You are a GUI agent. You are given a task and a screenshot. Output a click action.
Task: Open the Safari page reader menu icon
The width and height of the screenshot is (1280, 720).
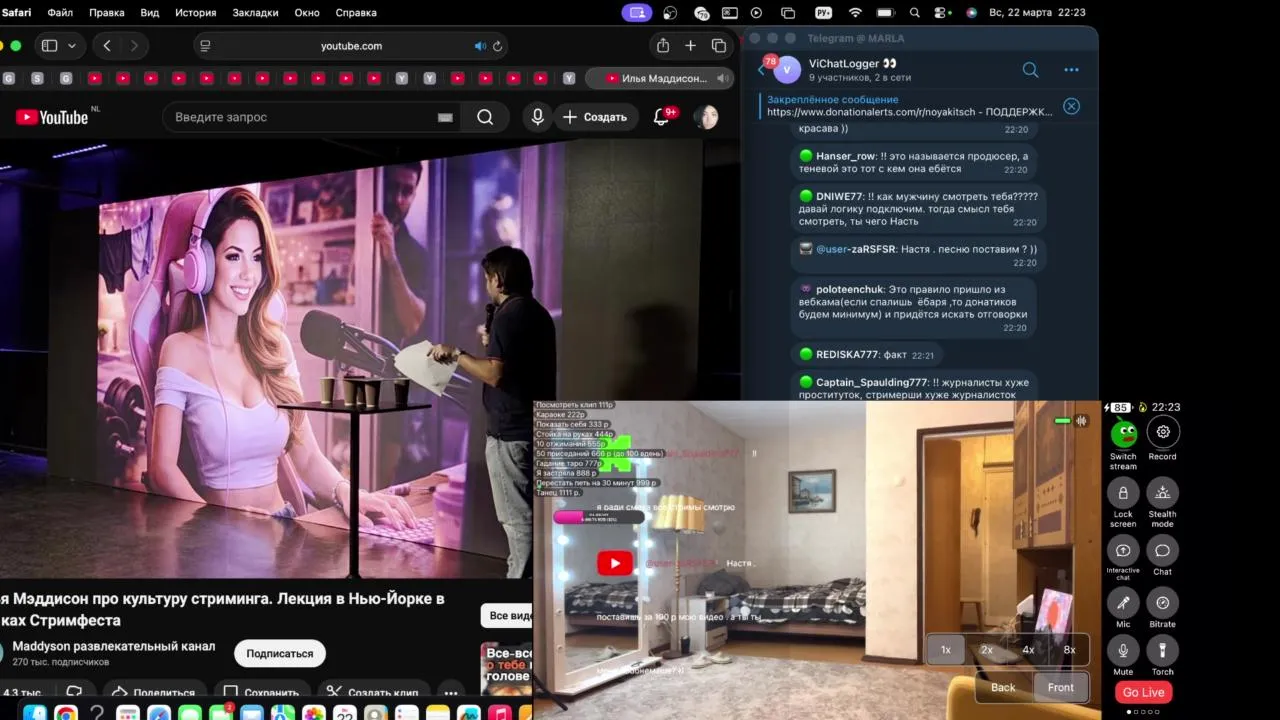point(205,46)
